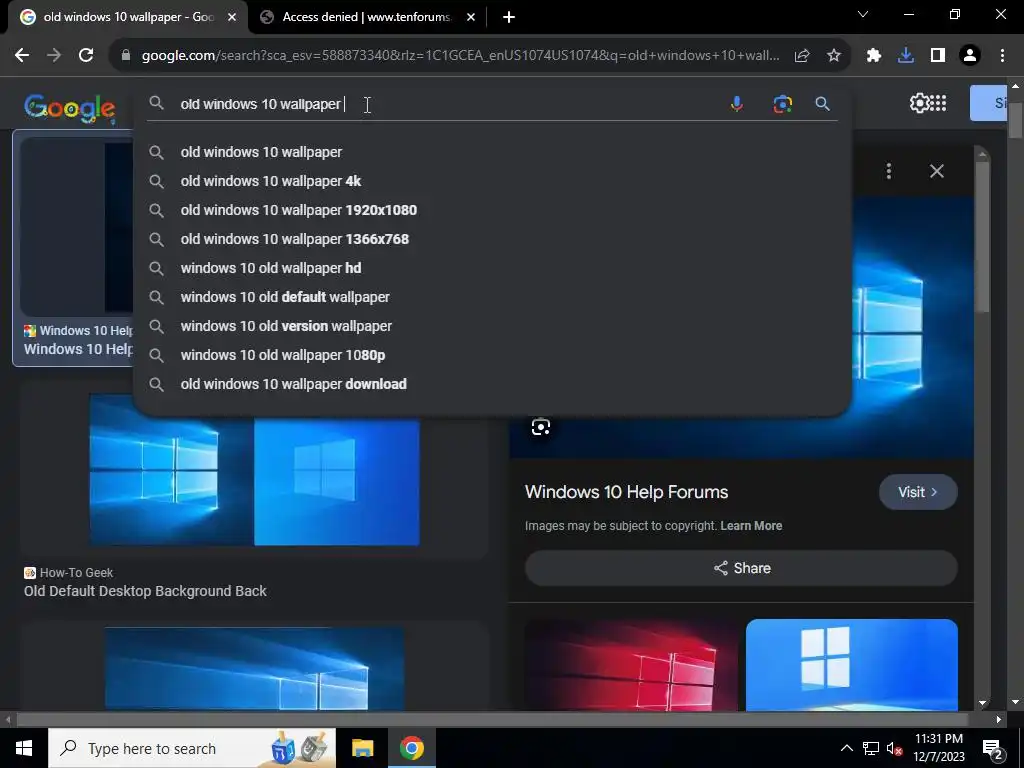Open taskbar clock 11:31 PM
The image size is (1024, 768).
(x=938, y=748)
